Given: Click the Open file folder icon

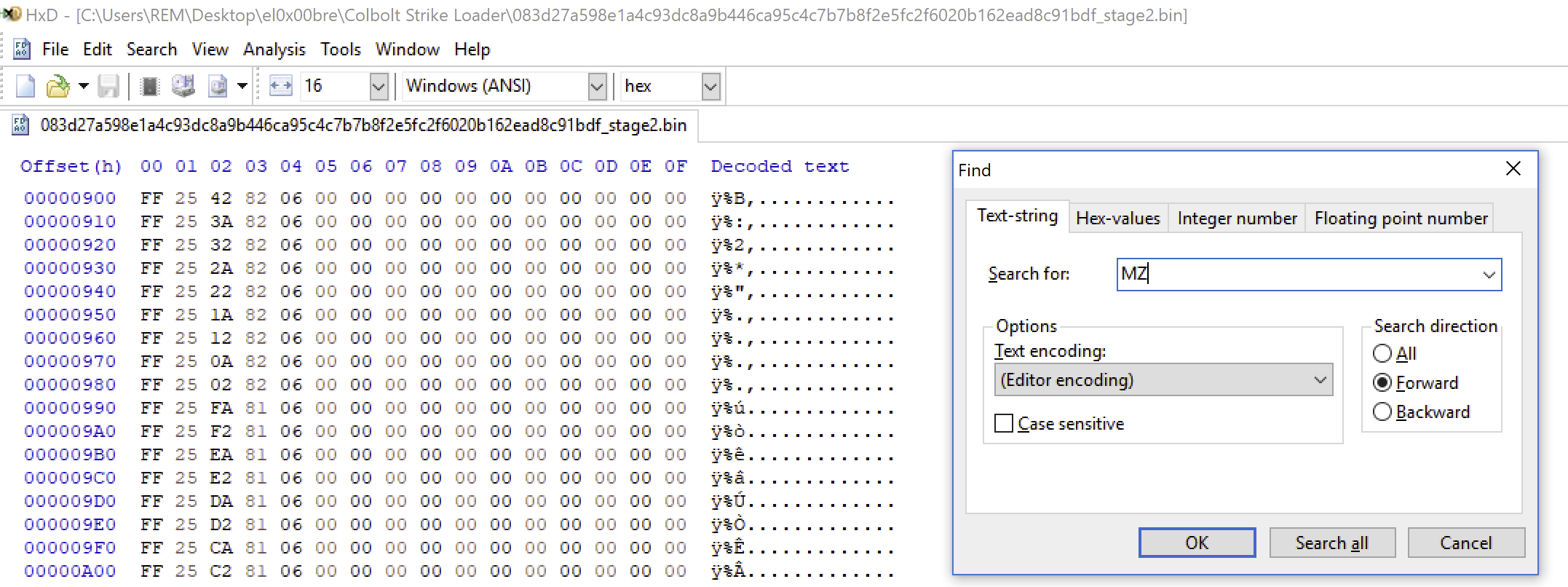Looking at the screenshot, I should coord(57,86).
